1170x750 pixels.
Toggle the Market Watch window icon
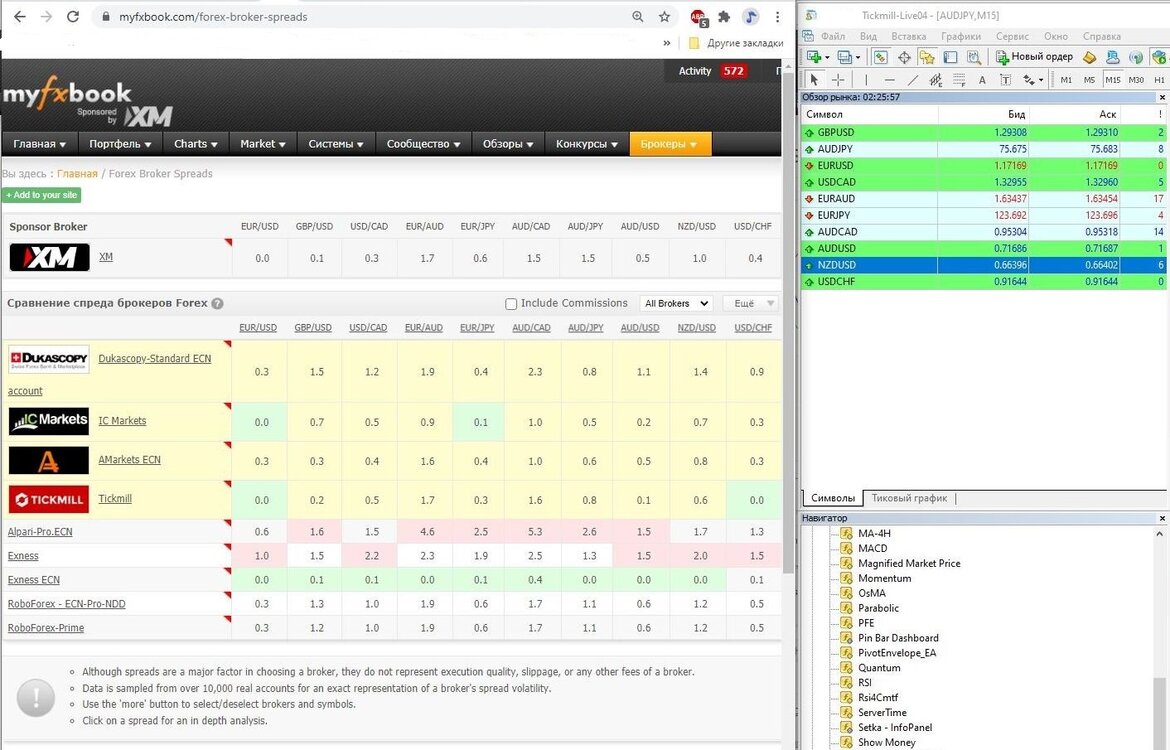coord(880,57)
